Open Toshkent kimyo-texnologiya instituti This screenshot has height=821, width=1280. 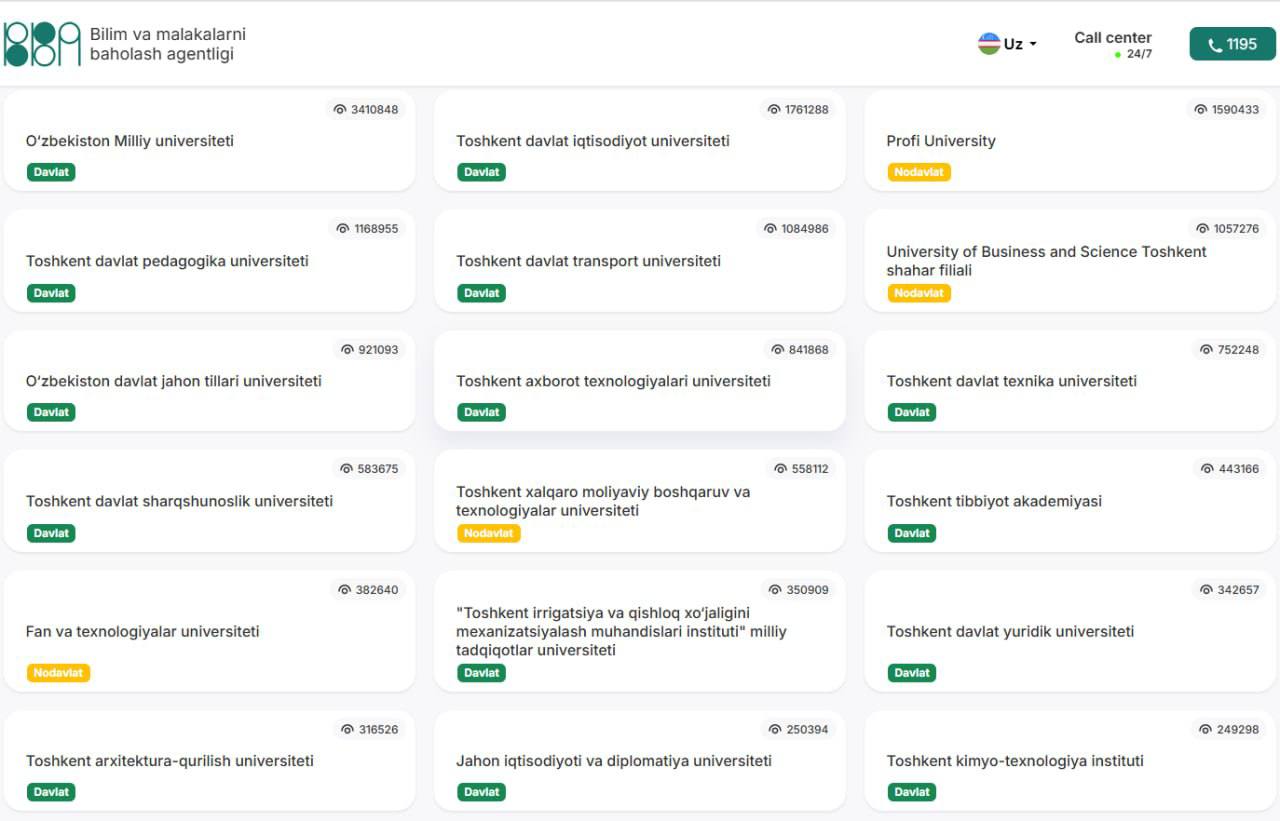coord(1070,760)
